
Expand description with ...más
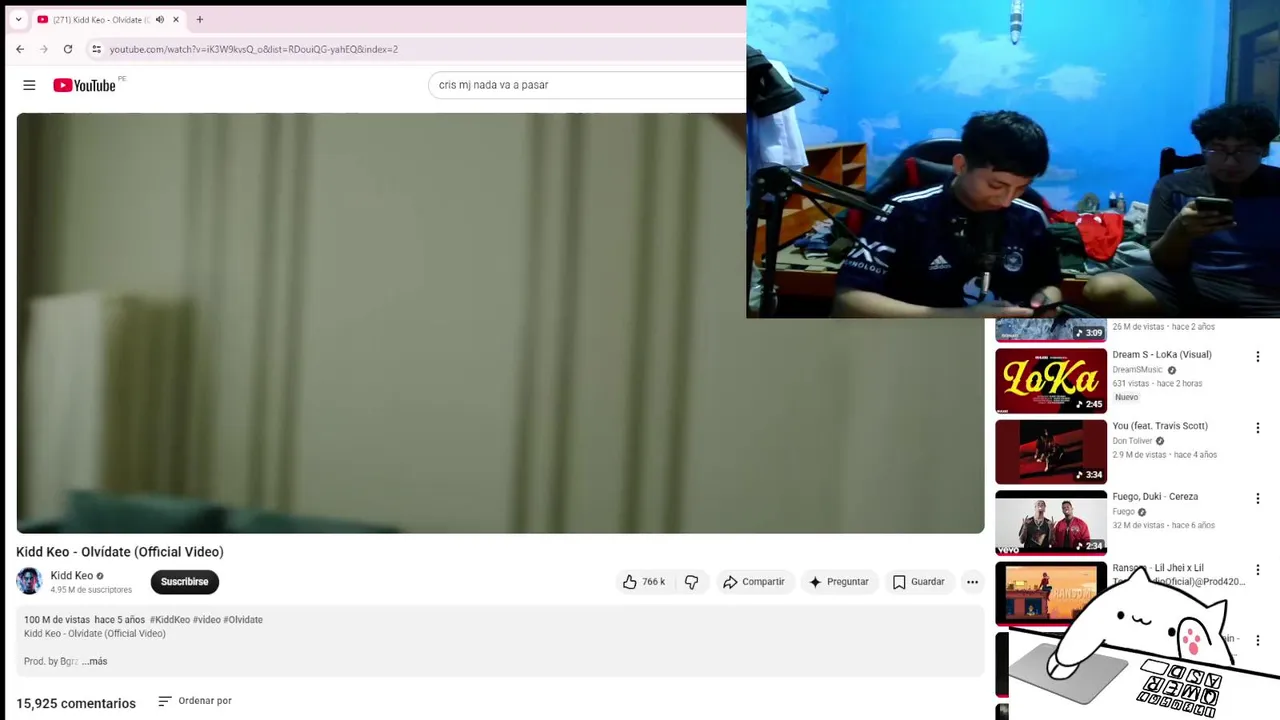point(94,661)
